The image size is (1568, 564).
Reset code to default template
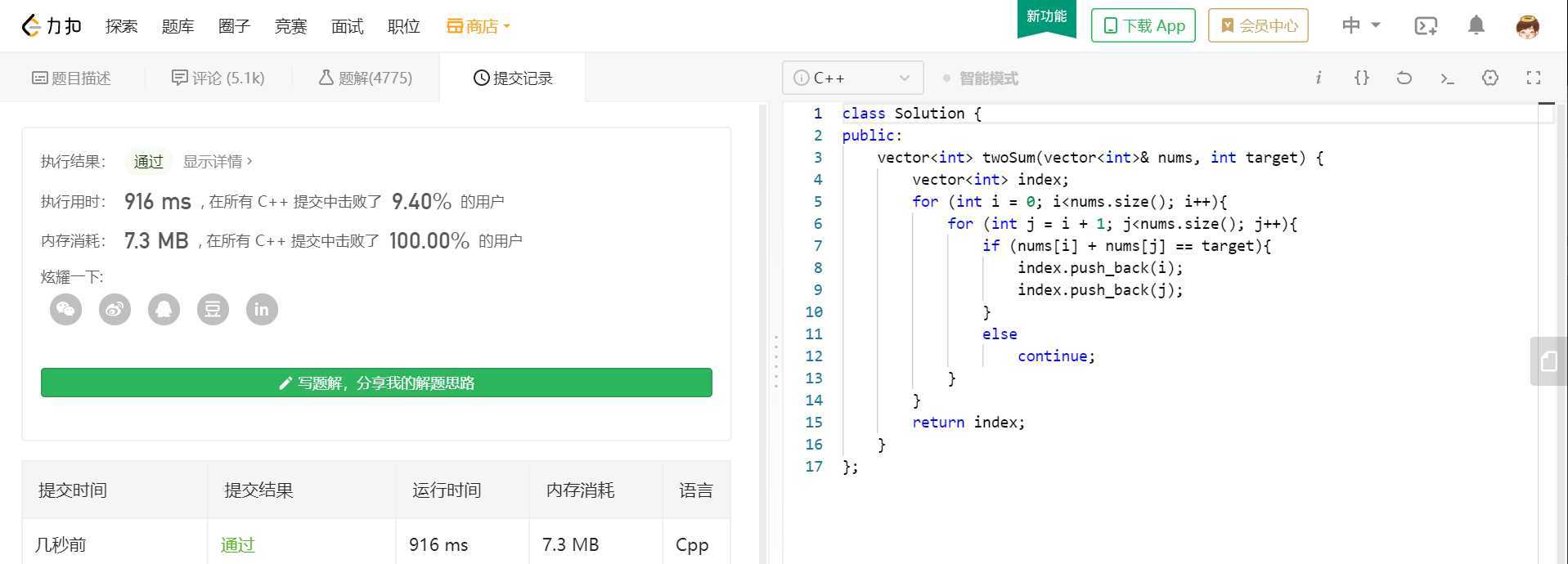tap(1404, 78)
